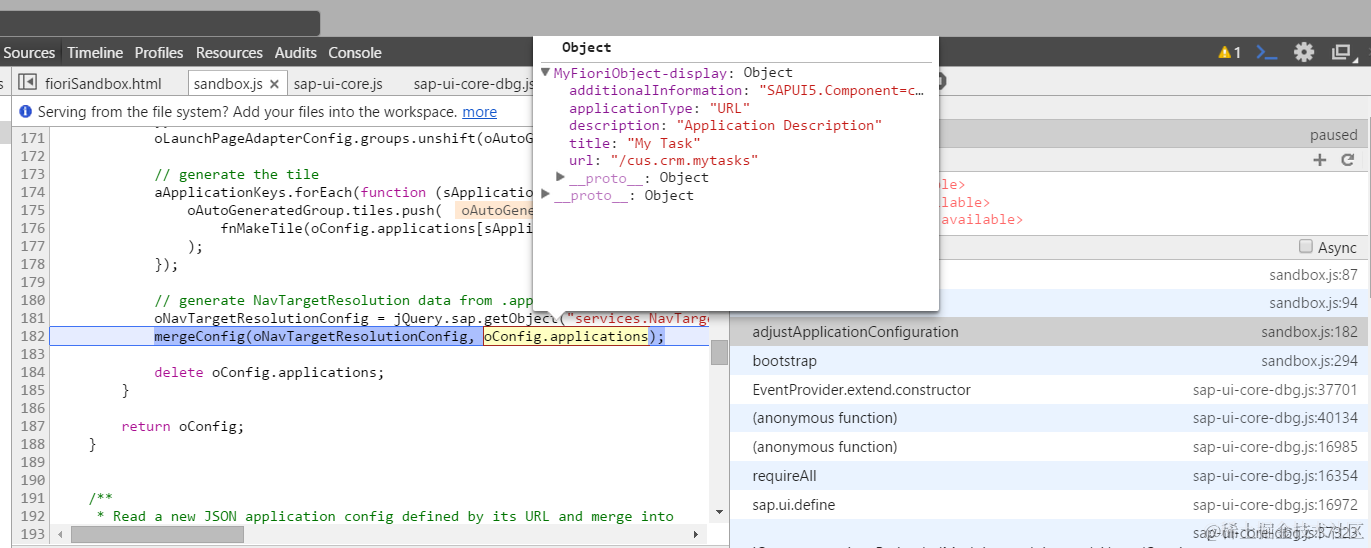Click the oAutoGene highlighted variable on line 175
The height and width of the screenshot is (548, 1371).
pyautogui.click(x=493, y=210)
